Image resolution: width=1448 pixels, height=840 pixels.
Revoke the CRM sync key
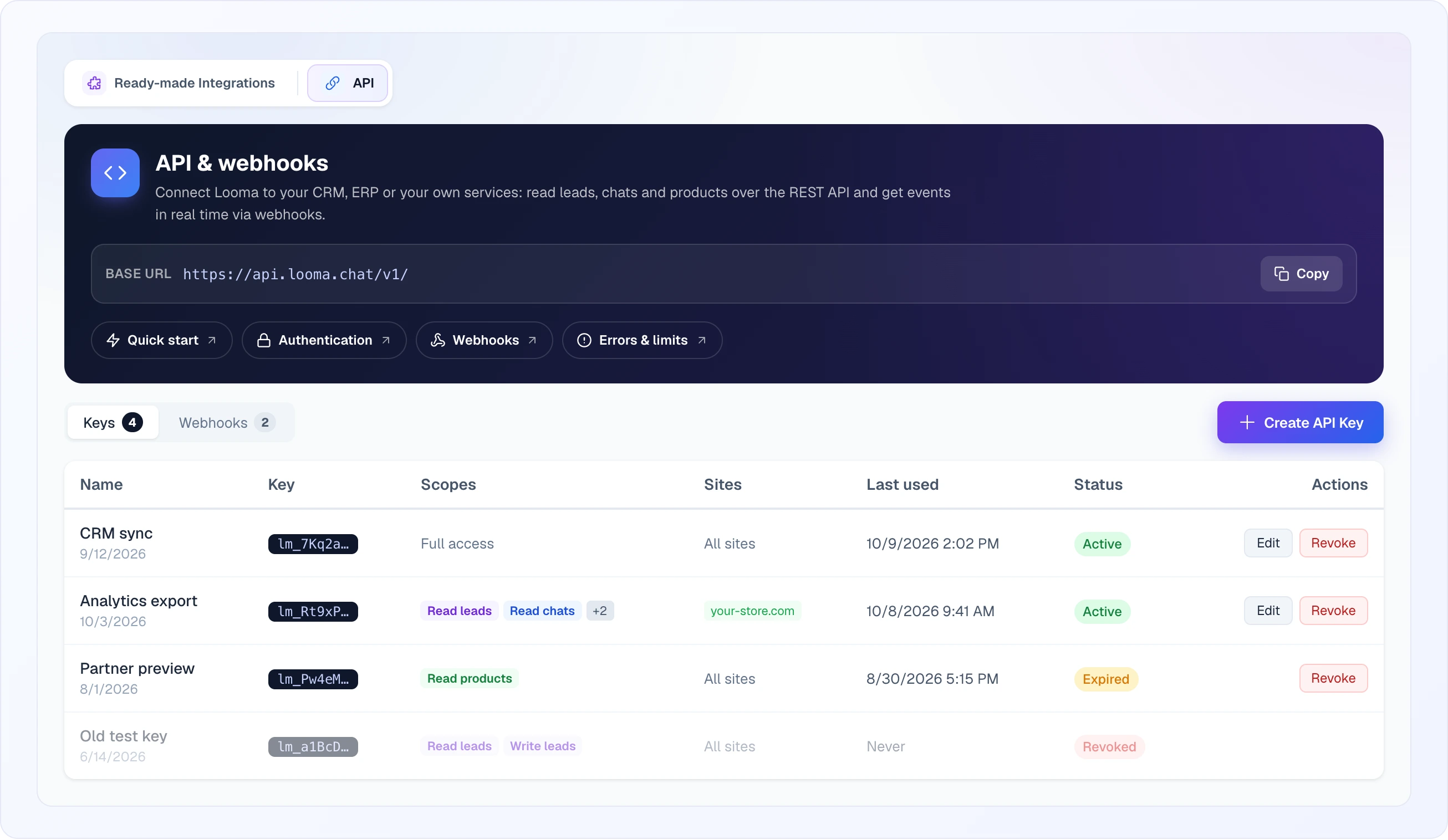[1333, 544]
